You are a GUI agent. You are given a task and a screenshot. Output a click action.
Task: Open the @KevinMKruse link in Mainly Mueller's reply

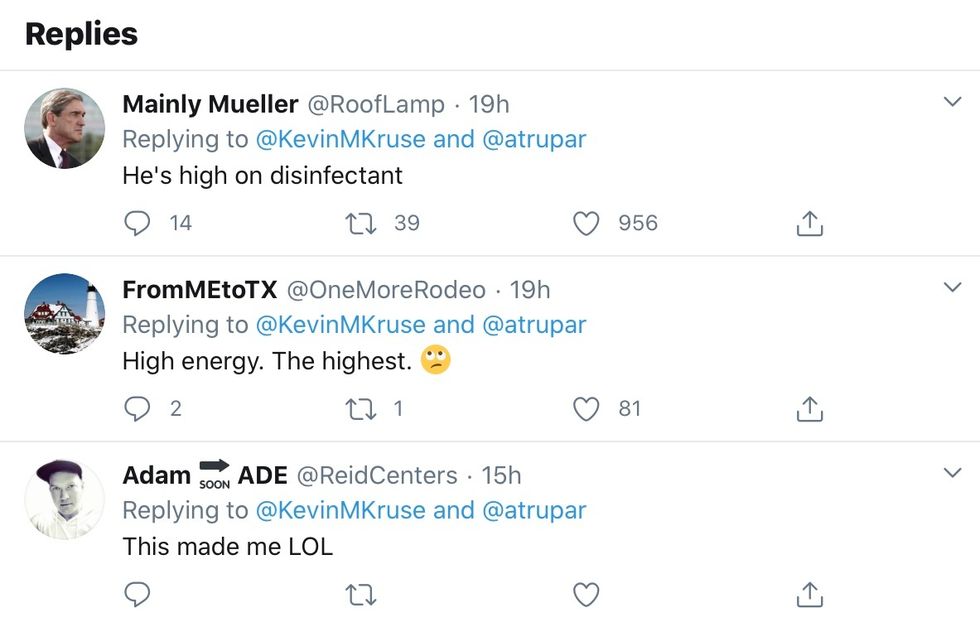pyautogui.click(x=341, y=139)
